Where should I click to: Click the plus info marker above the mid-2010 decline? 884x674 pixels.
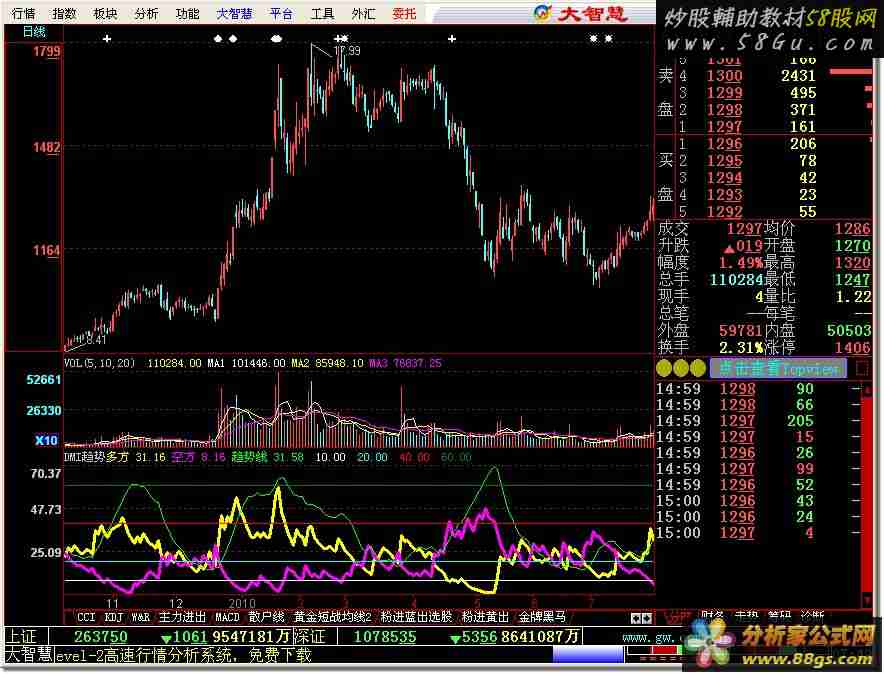pyautogui.click(x=452, y=39)
